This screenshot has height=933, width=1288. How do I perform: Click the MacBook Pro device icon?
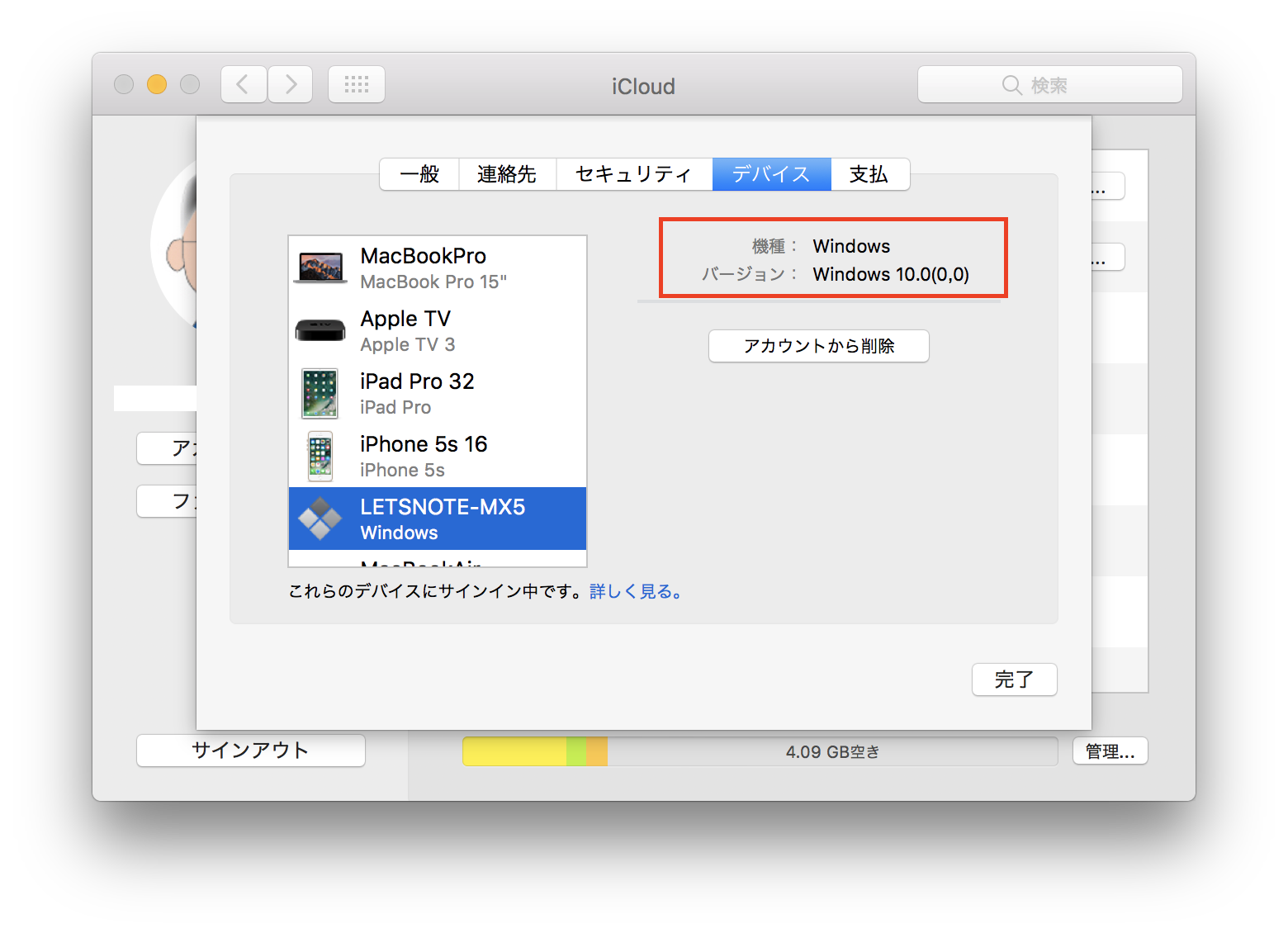[320, 268]
